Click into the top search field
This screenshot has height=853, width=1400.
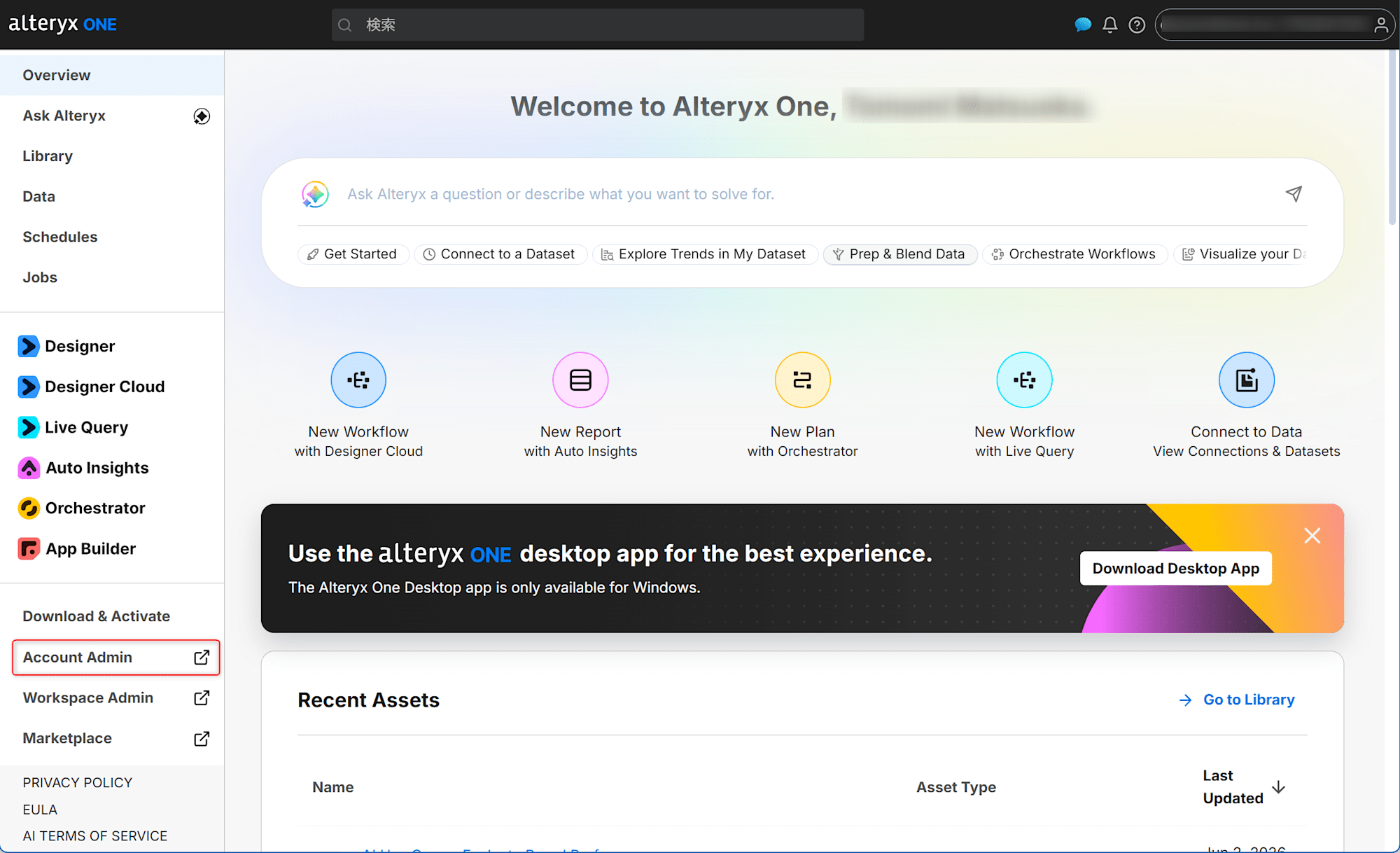click(598, 25)
